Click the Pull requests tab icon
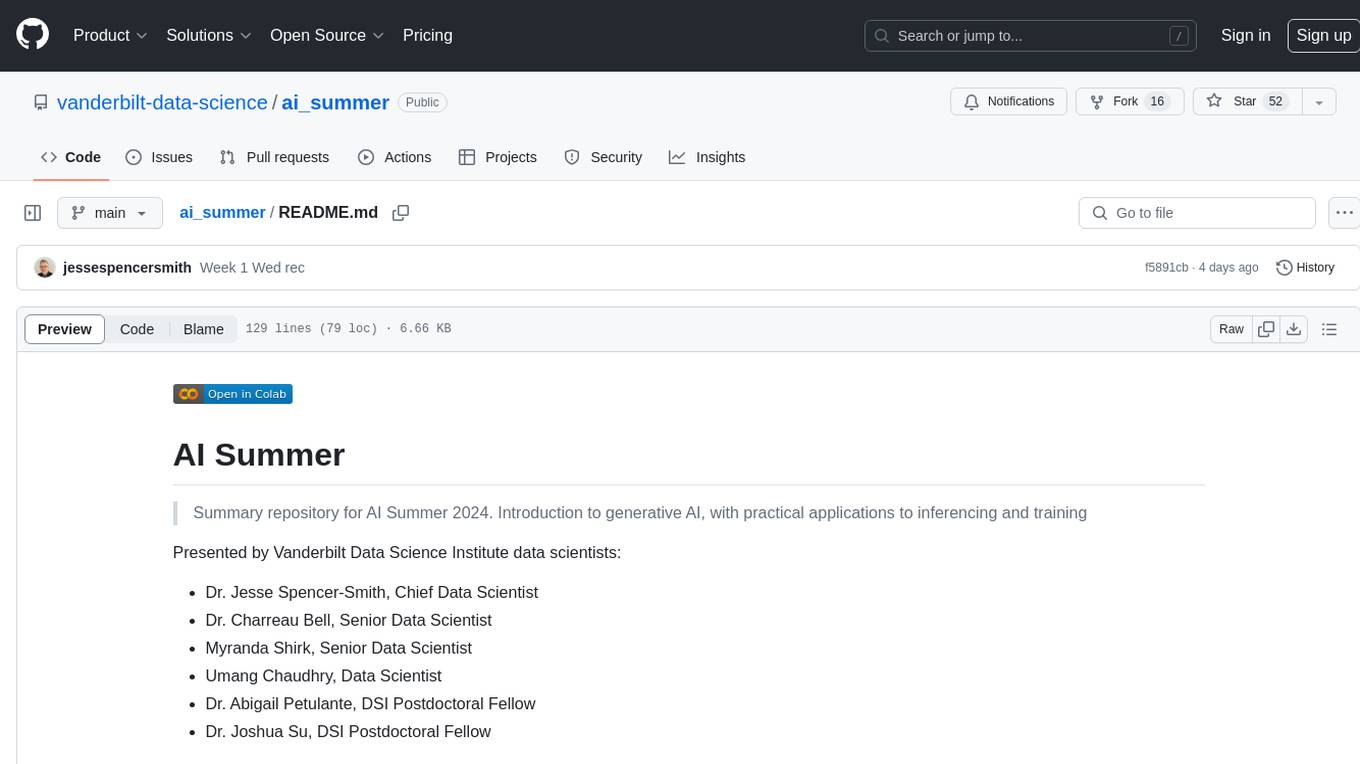This screenshot has height=764, width=1360. point(227,157)
